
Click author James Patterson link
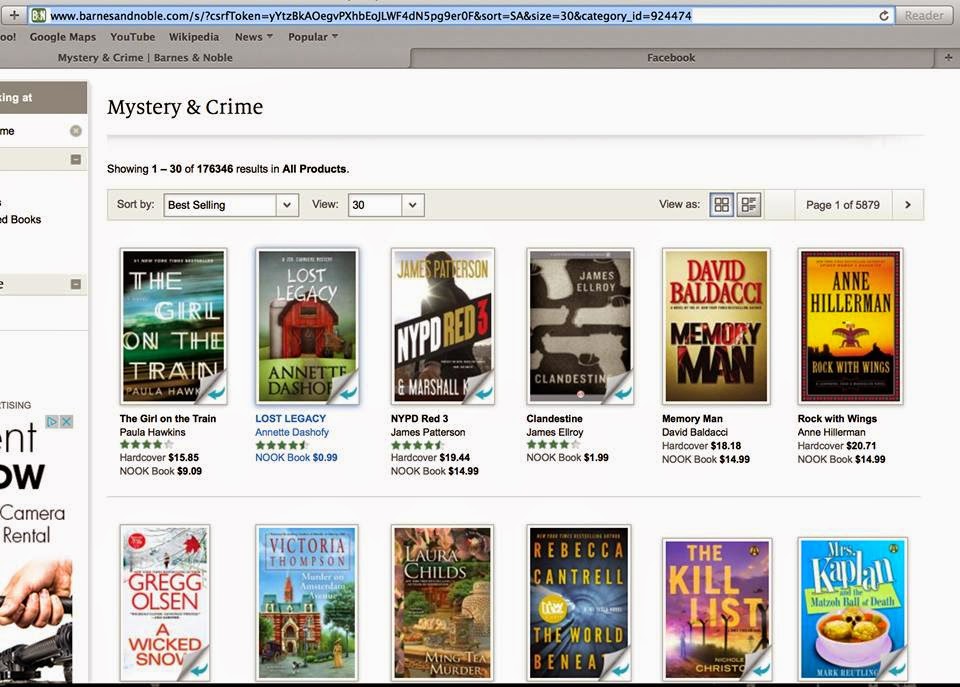[x=428, y=432]
